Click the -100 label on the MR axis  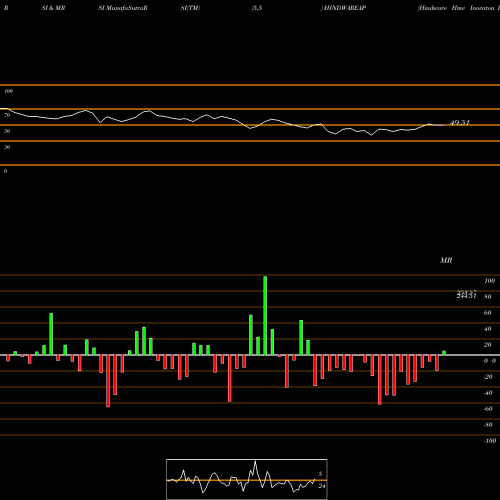(489, 441)
